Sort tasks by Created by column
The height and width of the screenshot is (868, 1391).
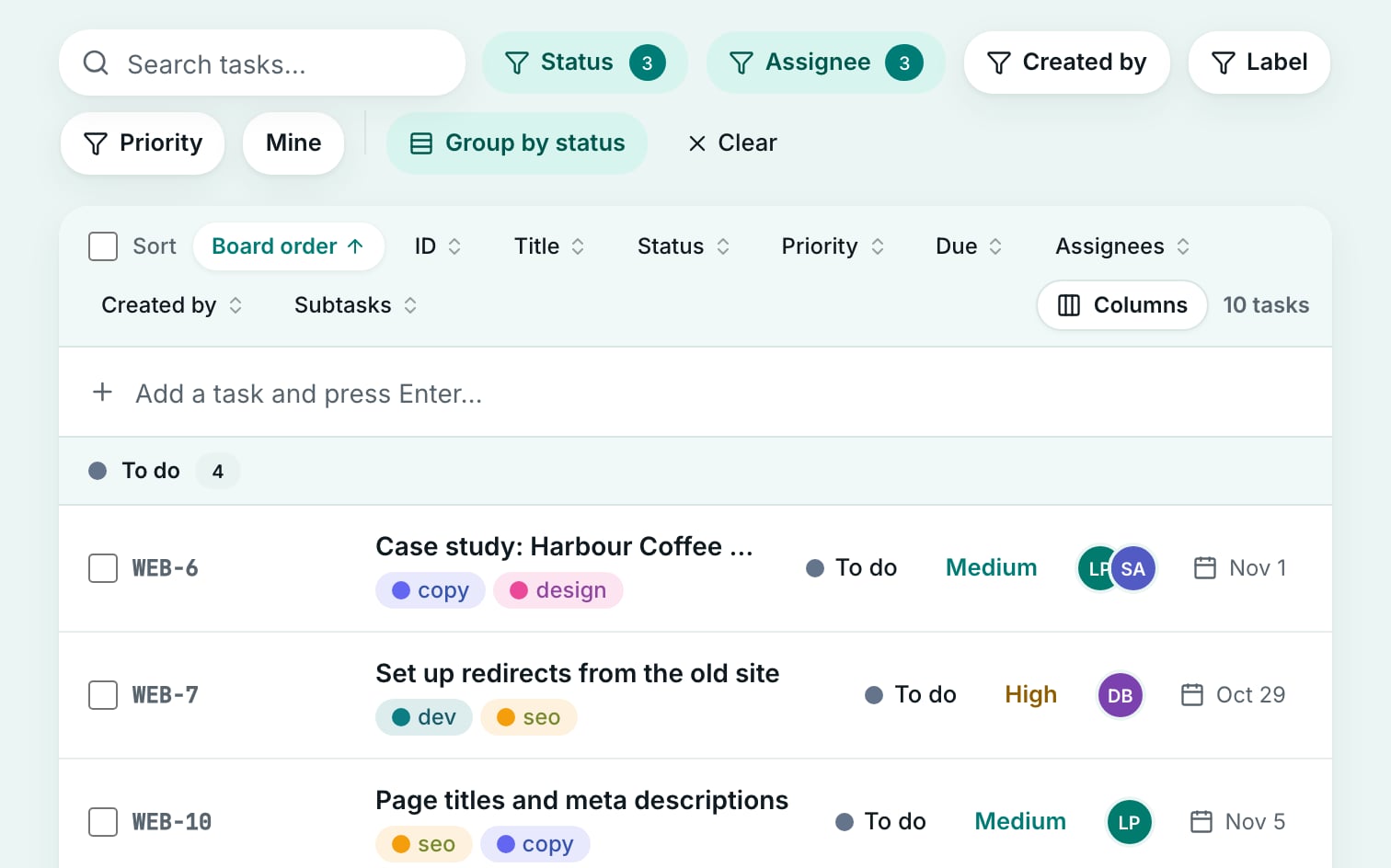(x=172, y=305)
